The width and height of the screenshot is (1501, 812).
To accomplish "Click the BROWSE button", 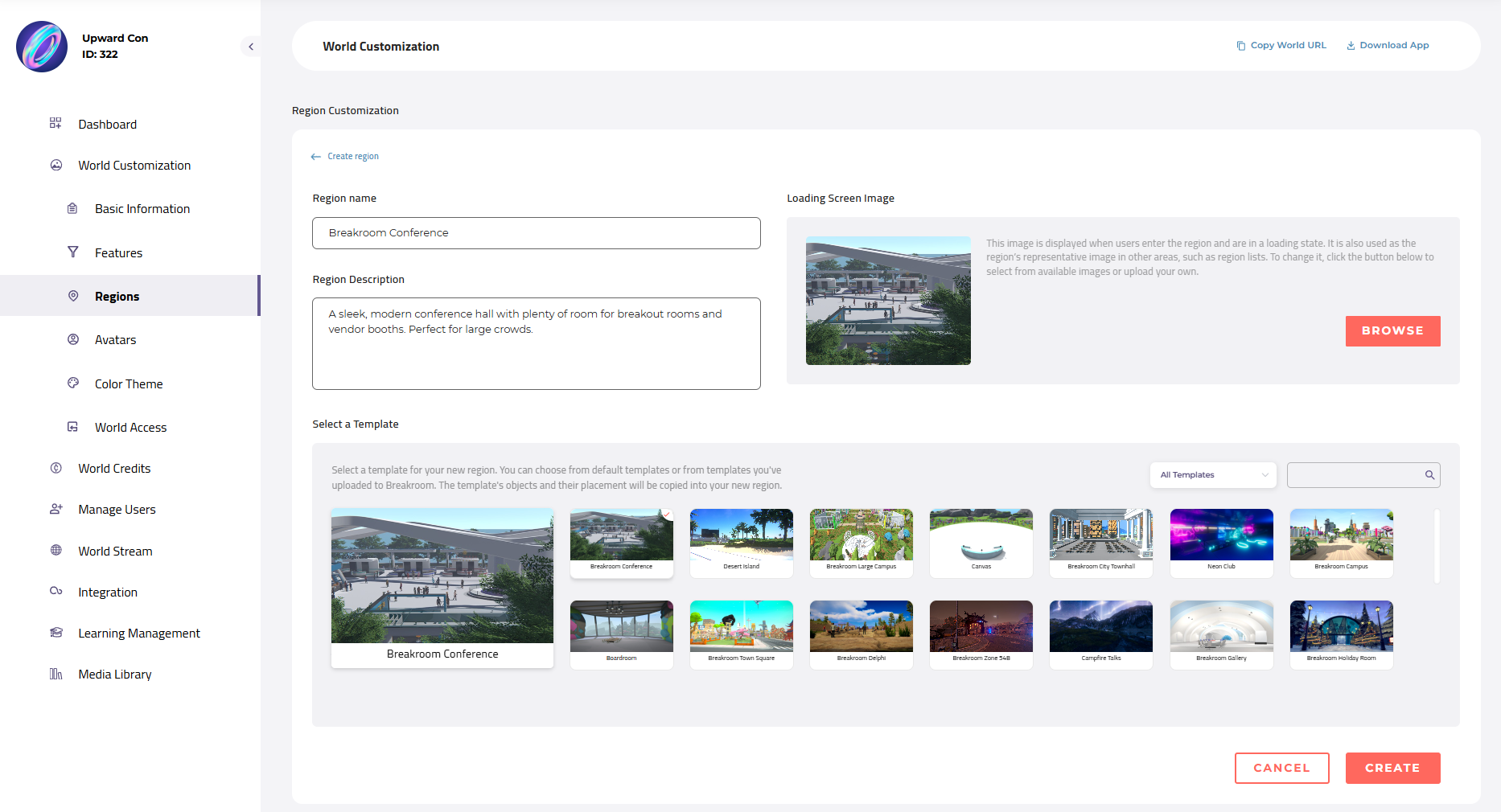I will pyautogui.click(x=1392, y=330).
